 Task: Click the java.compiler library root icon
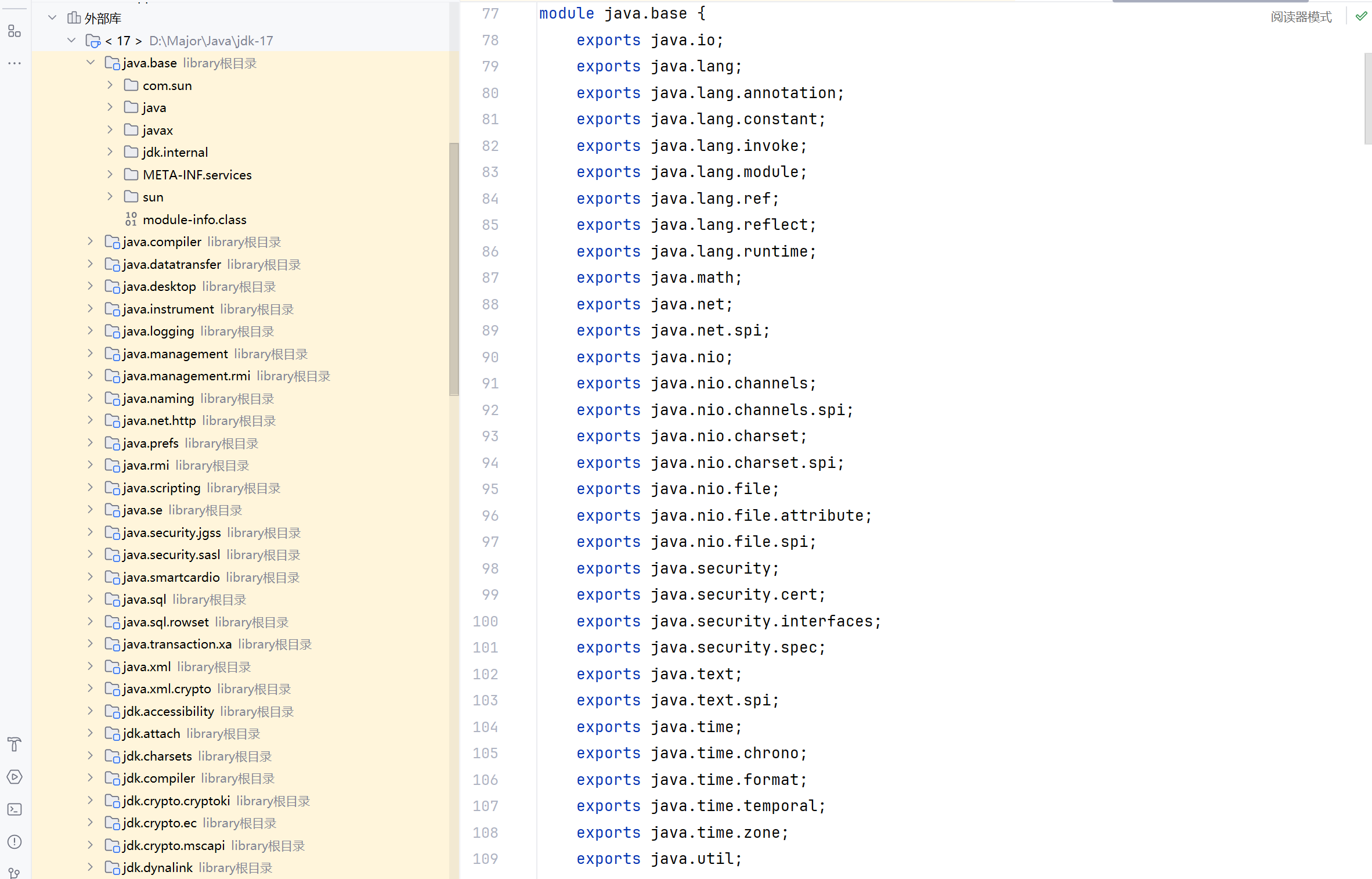point(112,242)
